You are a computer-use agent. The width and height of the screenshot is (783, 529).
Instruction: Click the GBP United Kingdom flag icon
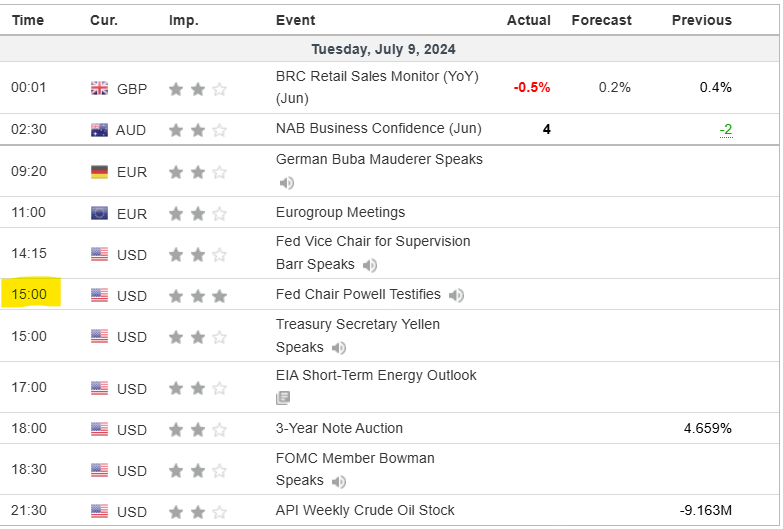point(100,88)
